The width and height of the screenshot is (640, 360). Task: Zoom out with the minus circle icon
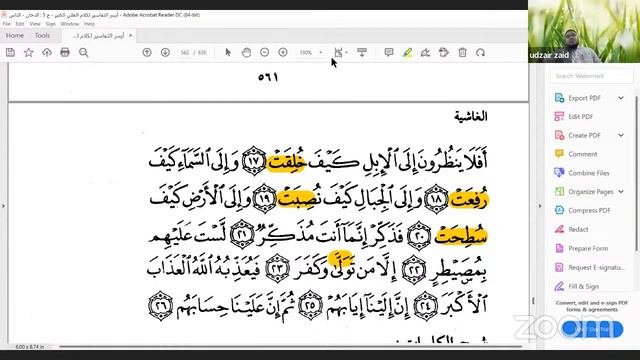tap(264, 52)
